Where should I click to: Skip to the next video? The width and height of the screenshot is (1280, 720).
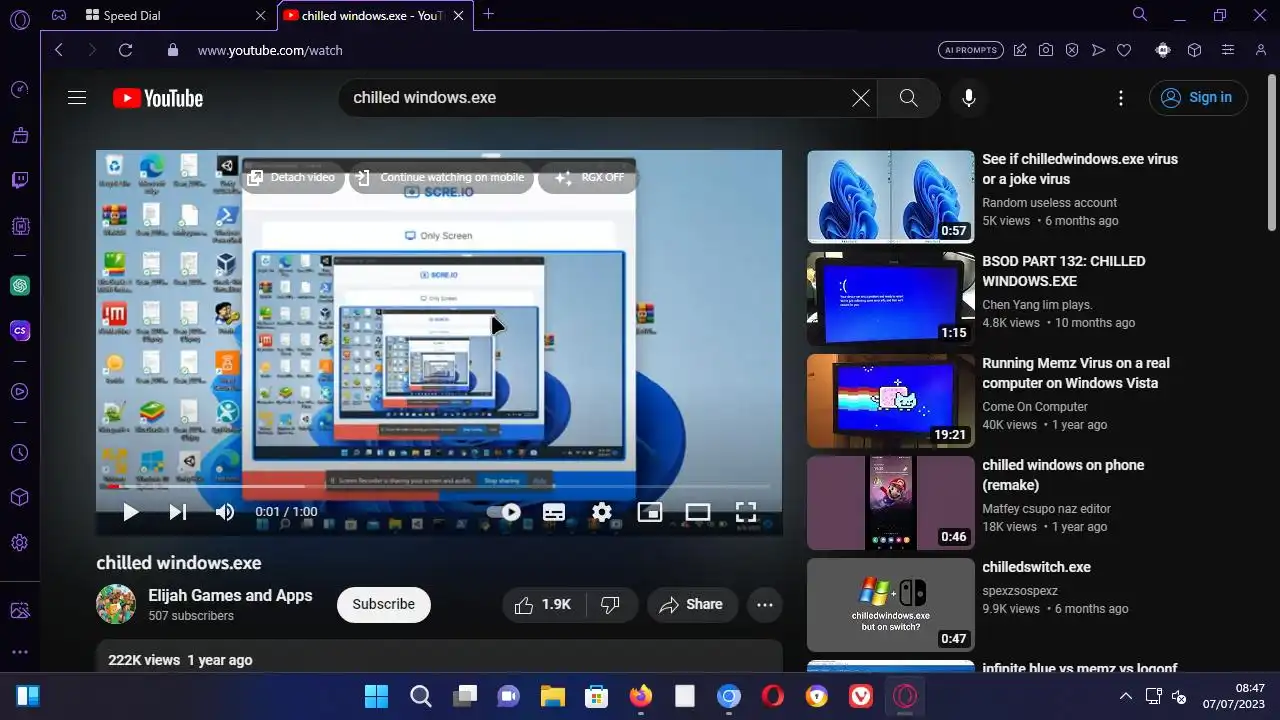pos(178,512)
